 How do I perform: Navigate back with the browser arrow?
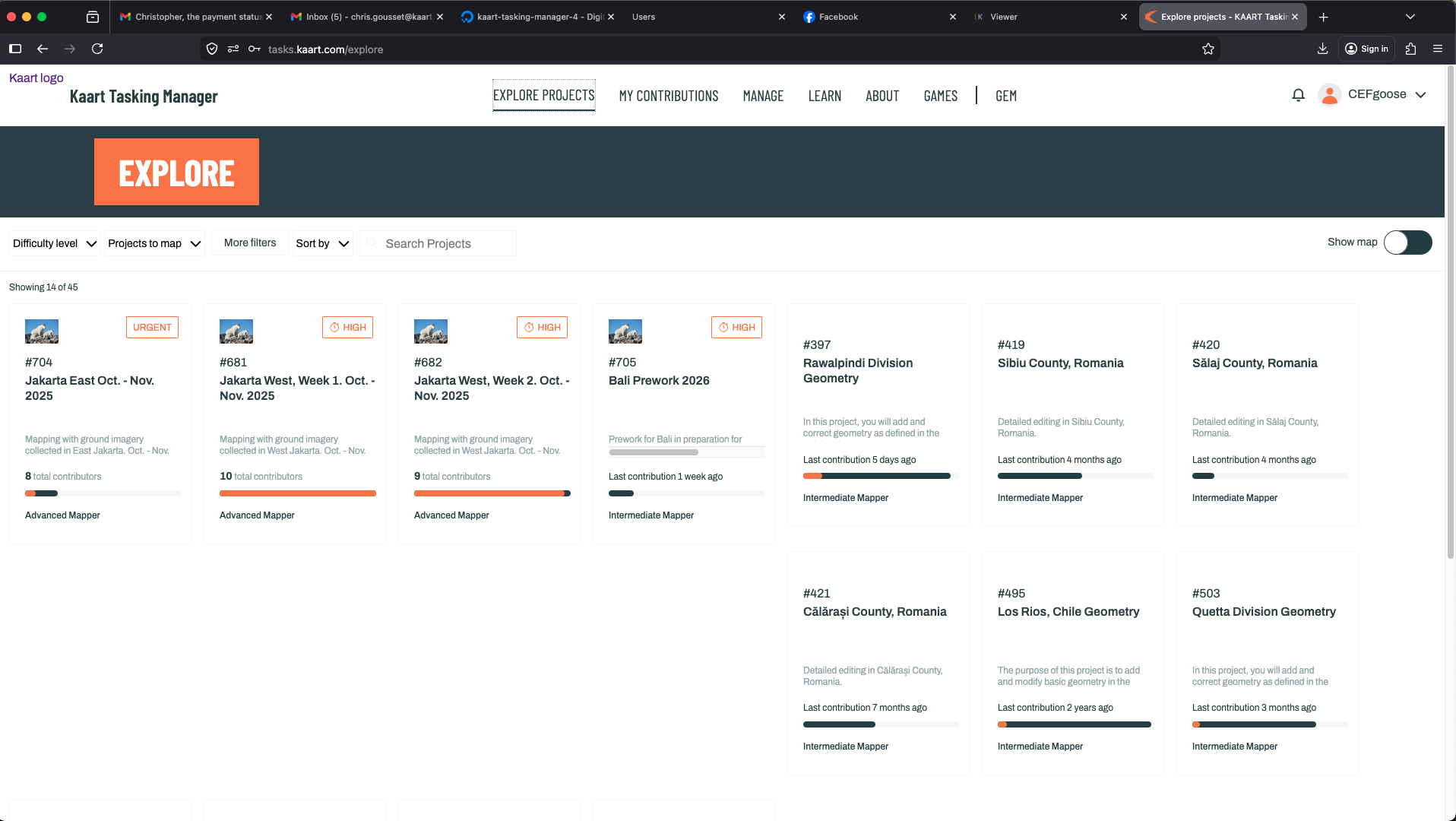(43, 49)
